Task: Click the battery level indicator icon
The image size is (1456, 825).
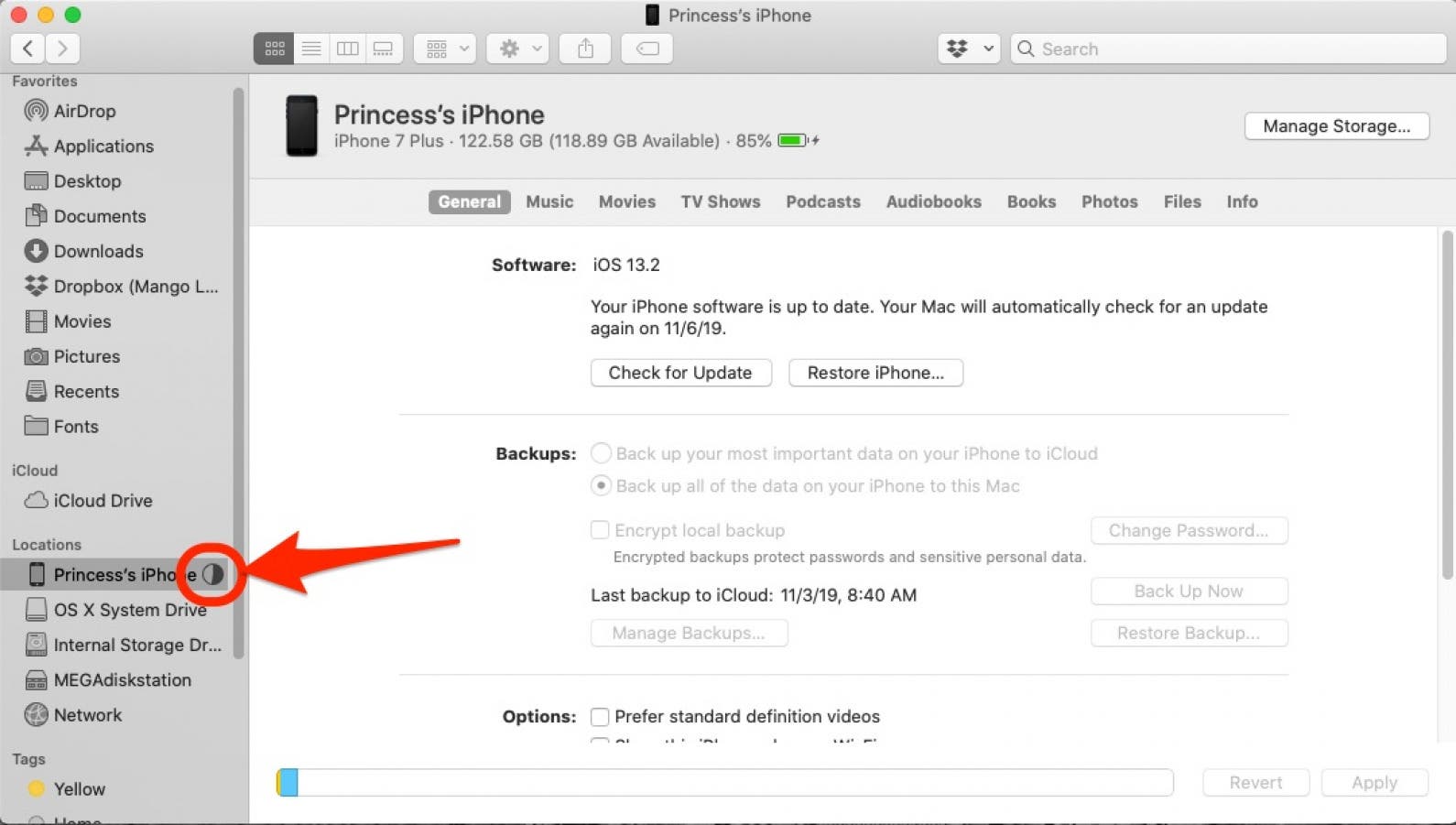Action: pyautogui.click(x=793, y=140)
